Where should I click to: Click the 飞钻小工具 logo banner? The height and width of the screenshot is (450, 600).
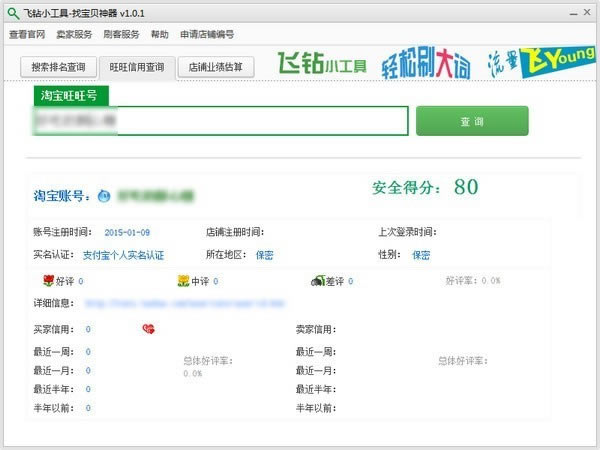tap(321, 63)
